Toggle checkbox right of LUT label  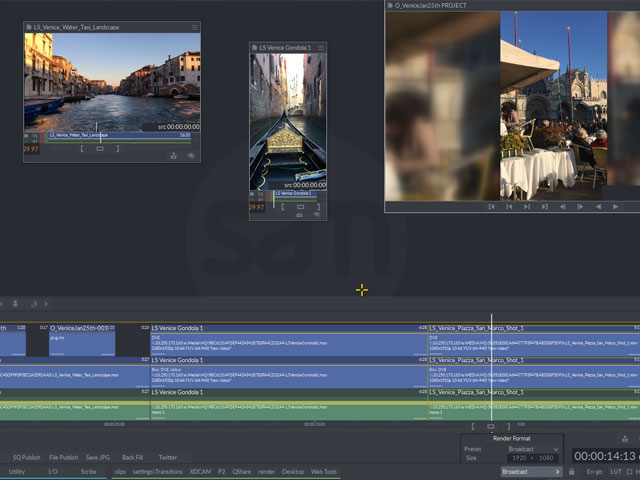(x=629, y=471)
